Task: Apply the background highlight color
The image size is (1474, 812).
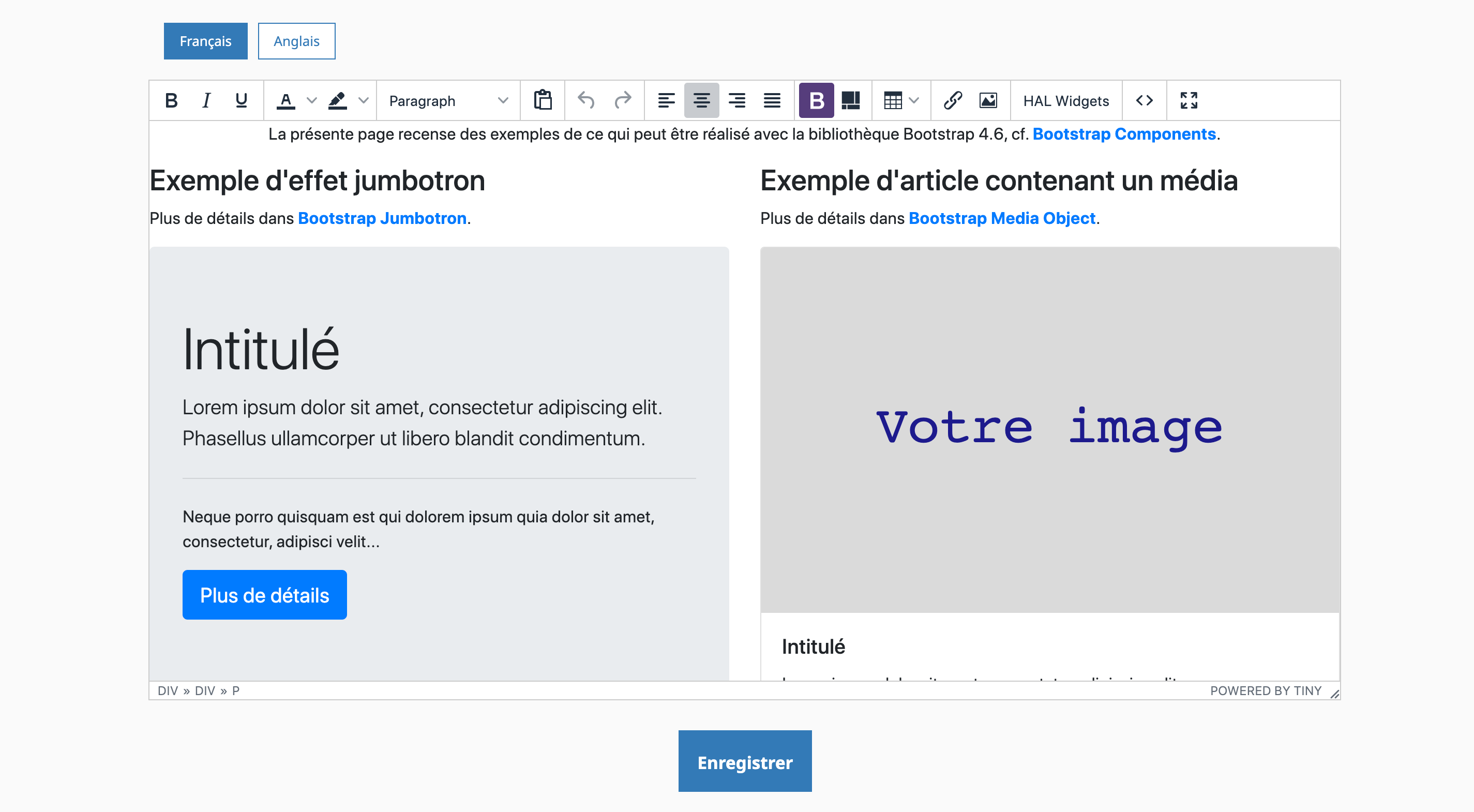Action: point(337,101)
